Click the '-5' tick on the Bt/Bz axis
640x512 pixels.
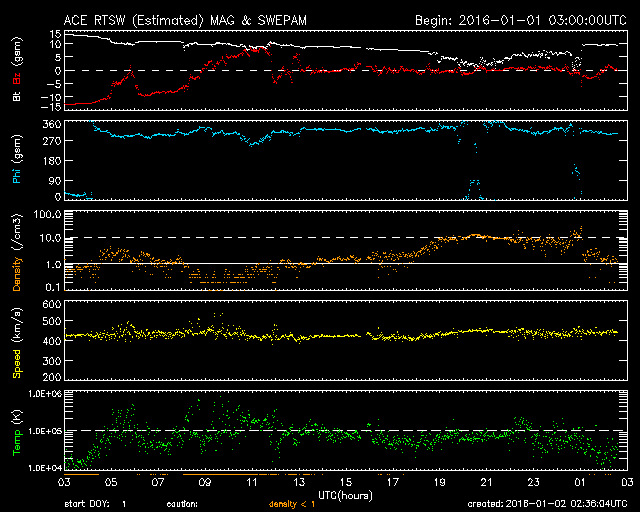pyautogui.click(x=54, y=84)
